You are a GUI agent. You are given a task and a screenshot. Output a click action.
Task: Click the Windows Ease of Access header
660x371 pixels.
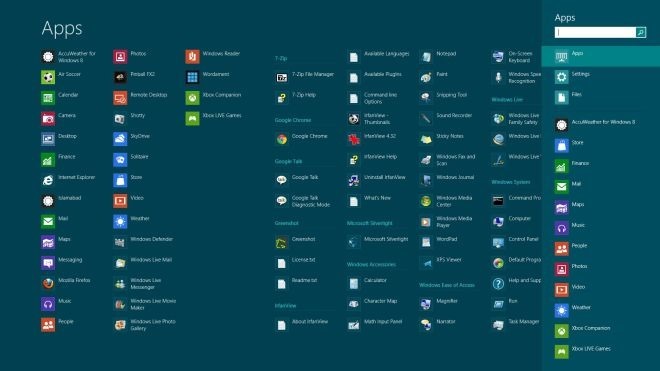click(447, 285)
